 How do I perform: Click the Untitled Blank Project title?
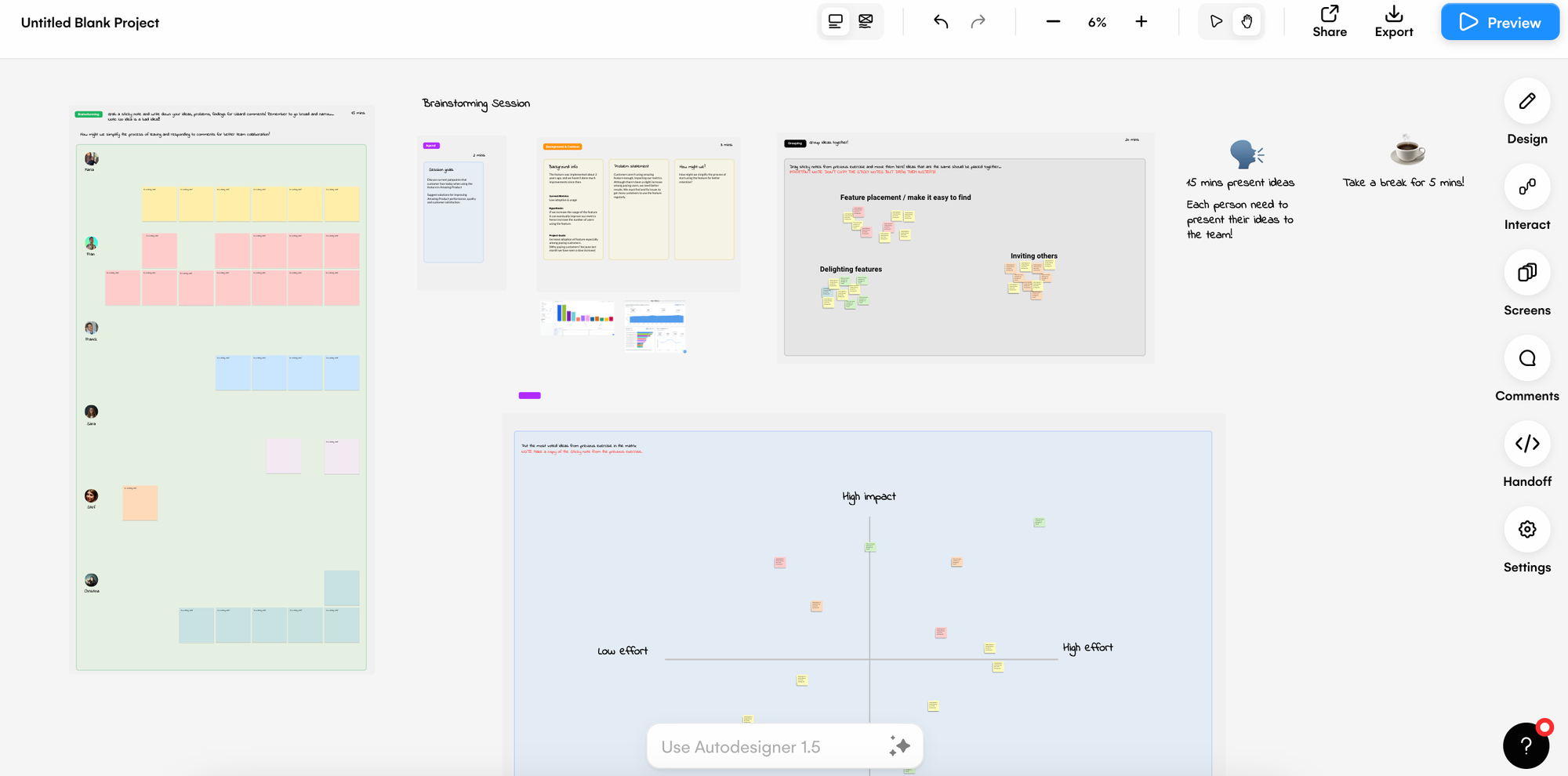(90, 23)
